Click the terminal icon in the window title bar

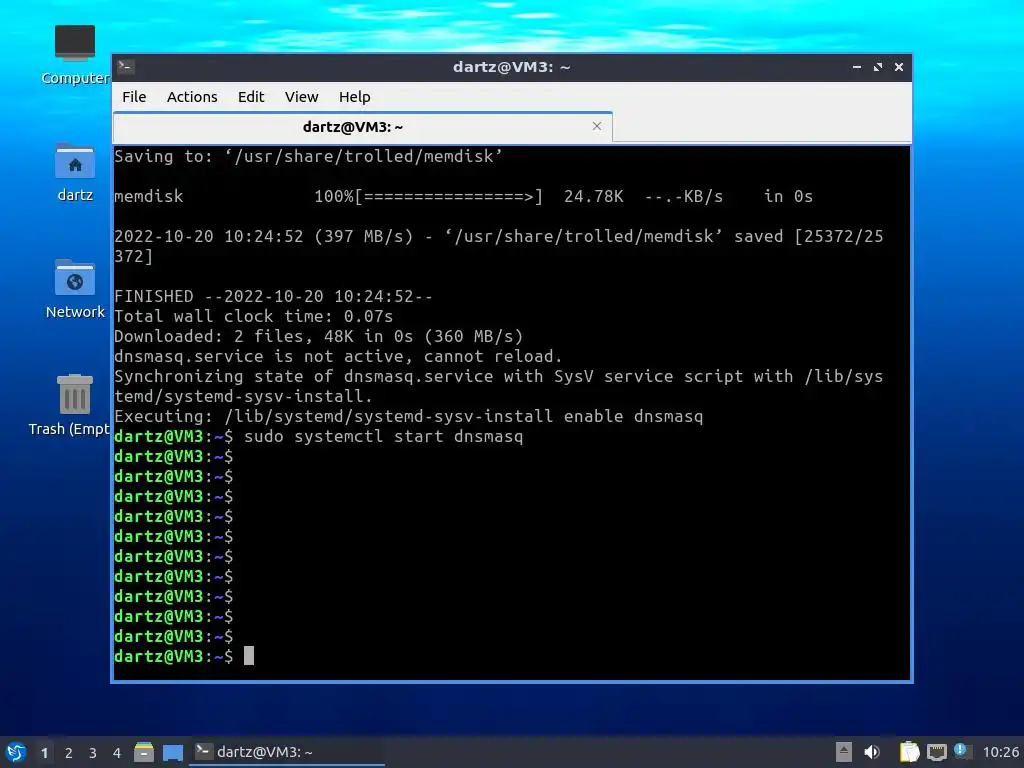pos(126,66)
